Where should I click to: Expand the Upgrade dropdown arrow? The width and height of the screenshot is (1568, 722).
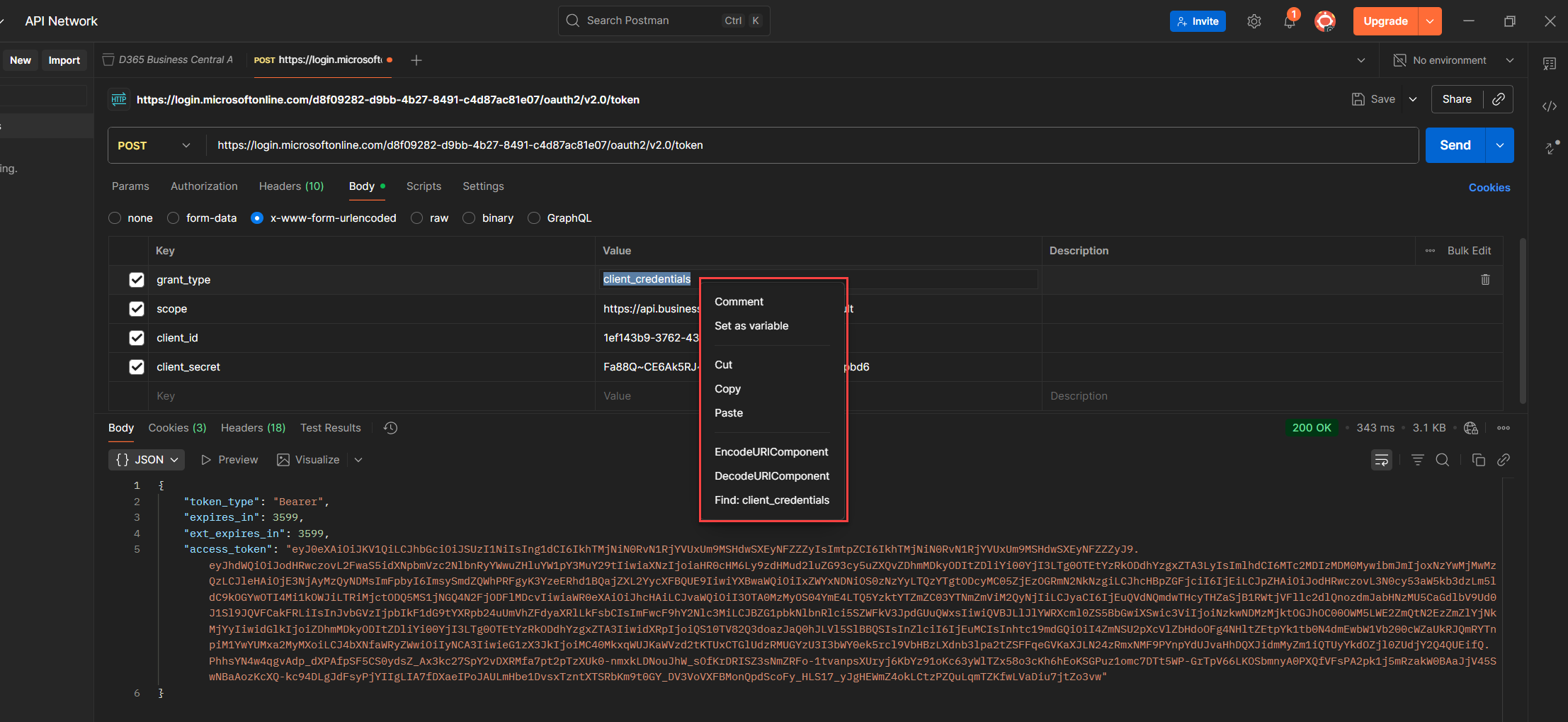(1430, 21)
